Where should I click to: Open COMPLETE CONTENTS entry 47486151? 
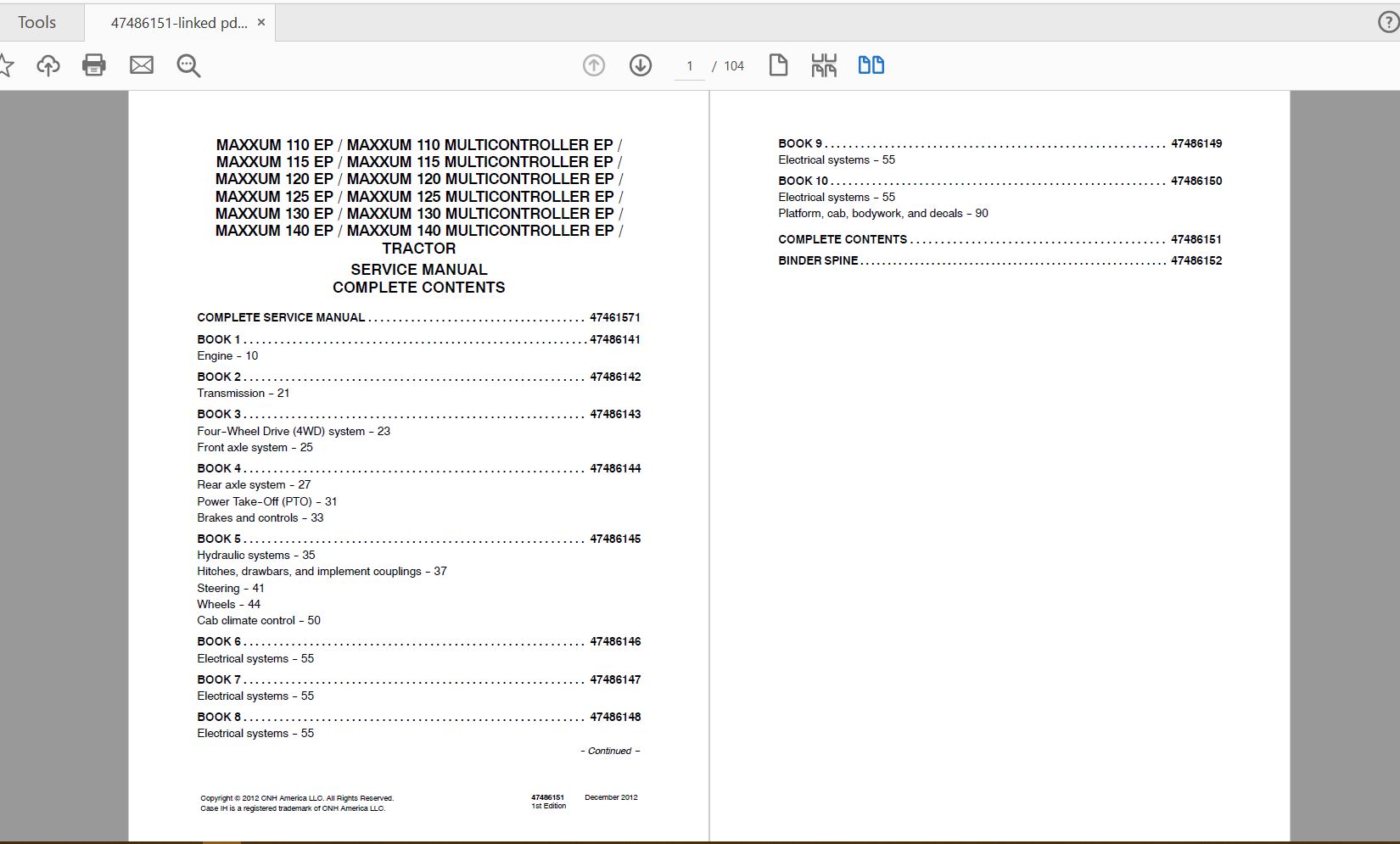point(1000,239)
